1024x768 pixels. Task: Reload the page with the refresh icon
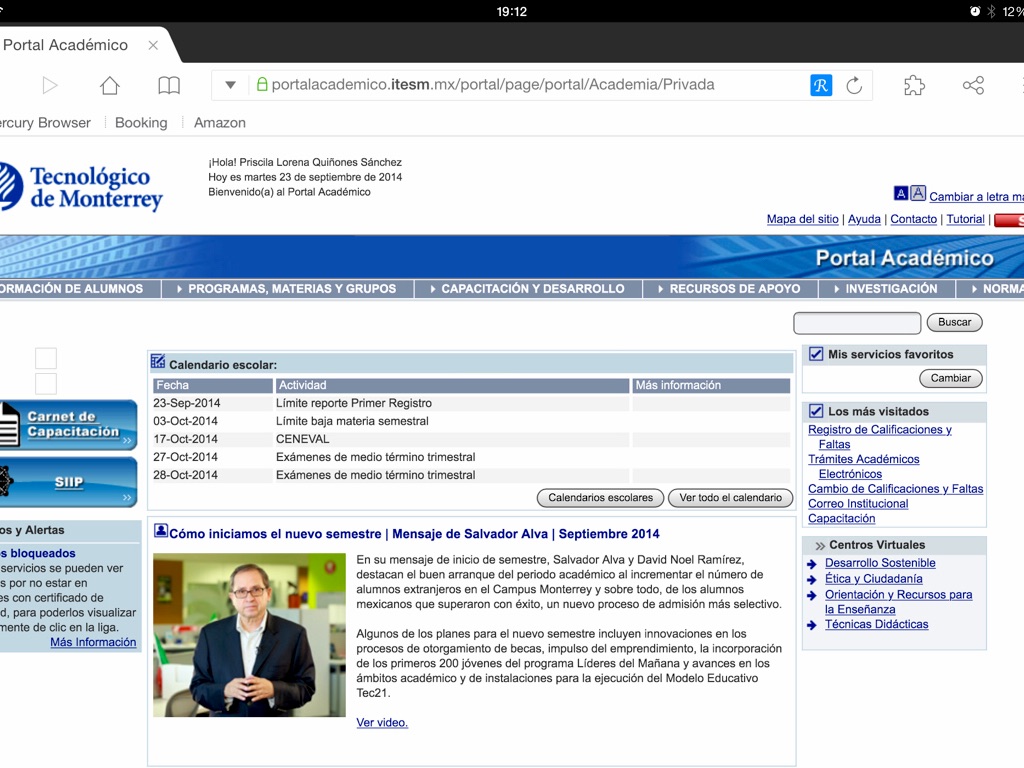pyautogui.click(x=854, y=86)
